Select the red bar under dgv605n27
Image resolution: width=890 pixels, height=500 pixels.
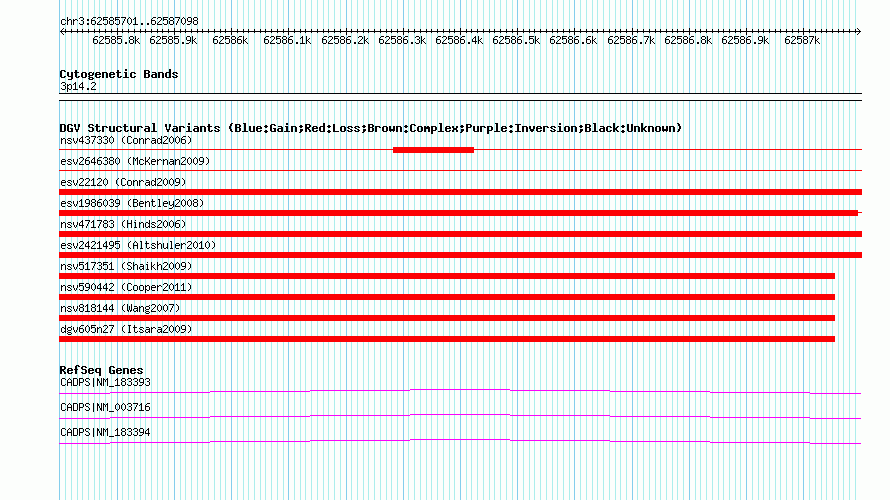pos(447,339)
